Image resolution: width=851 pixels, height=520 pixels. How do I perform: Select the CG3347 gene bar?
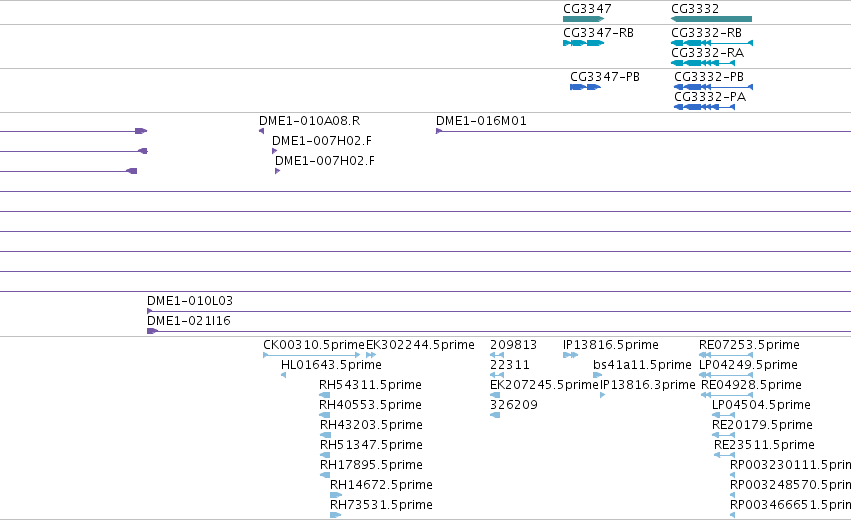[583, 19]
